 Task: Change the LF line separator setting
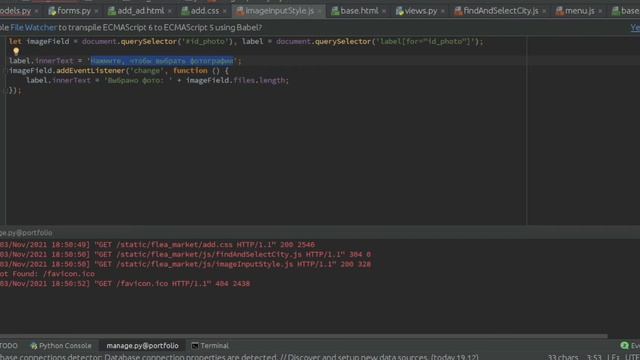pos(613,357)
